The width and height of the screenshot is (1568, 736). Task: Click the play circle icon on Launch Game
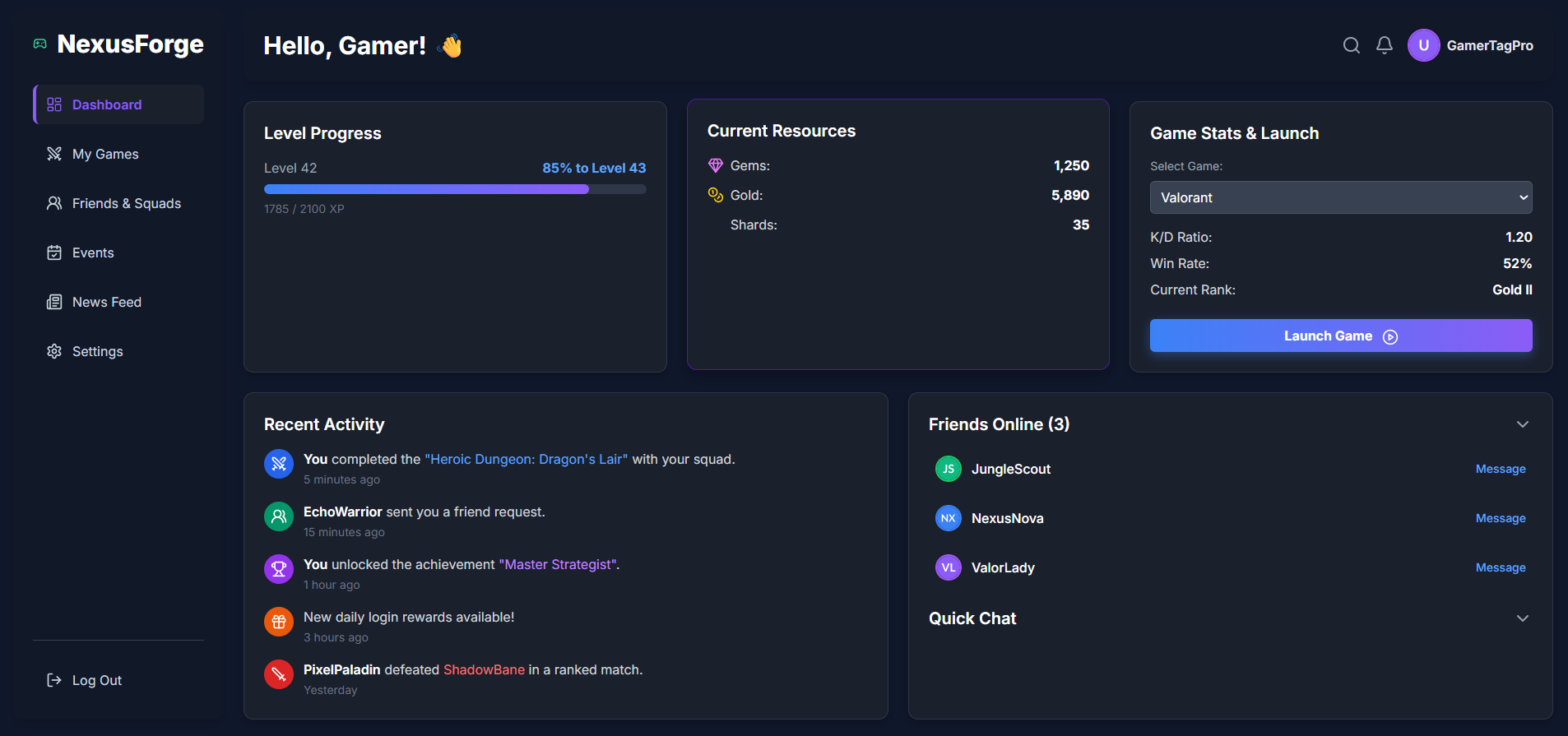(1390, 336)
